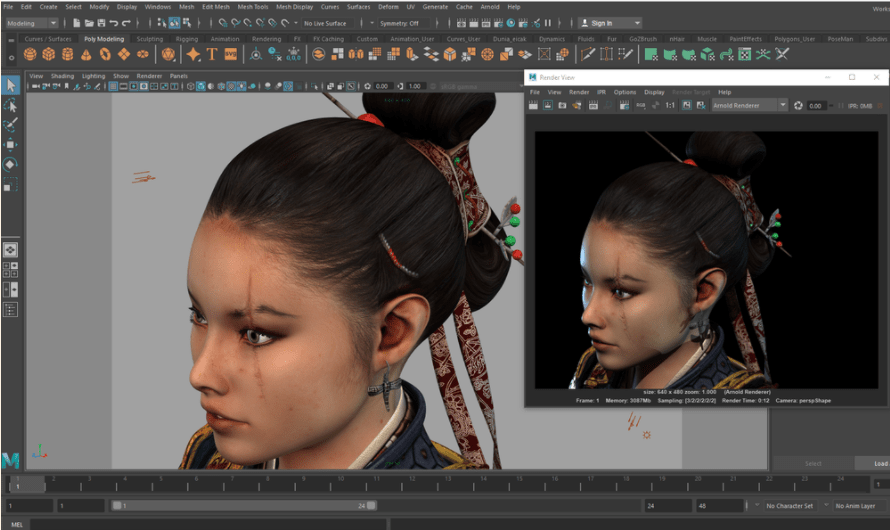This screenshot has height=530, width=890.
Task: Open the Shading menu in viewport panel
Action: (62, 76)
